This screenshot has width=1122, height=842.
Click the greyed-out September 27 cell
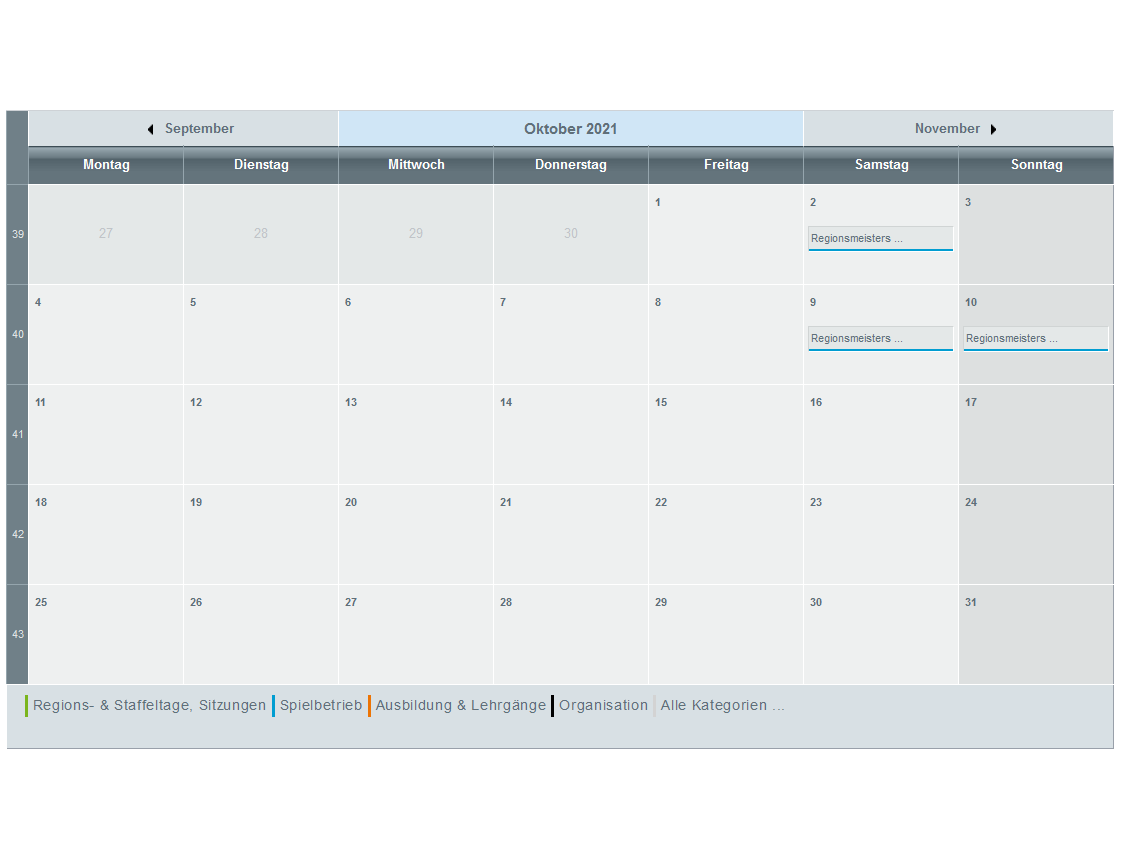pos(106,234)
